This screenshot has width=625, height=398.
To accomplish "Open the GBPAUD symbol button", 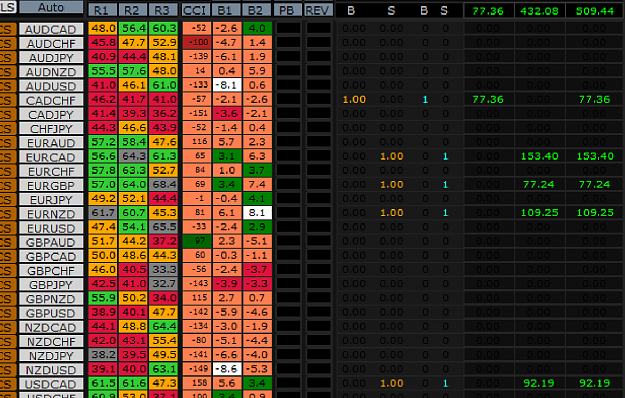I will [x=51, y=242].
